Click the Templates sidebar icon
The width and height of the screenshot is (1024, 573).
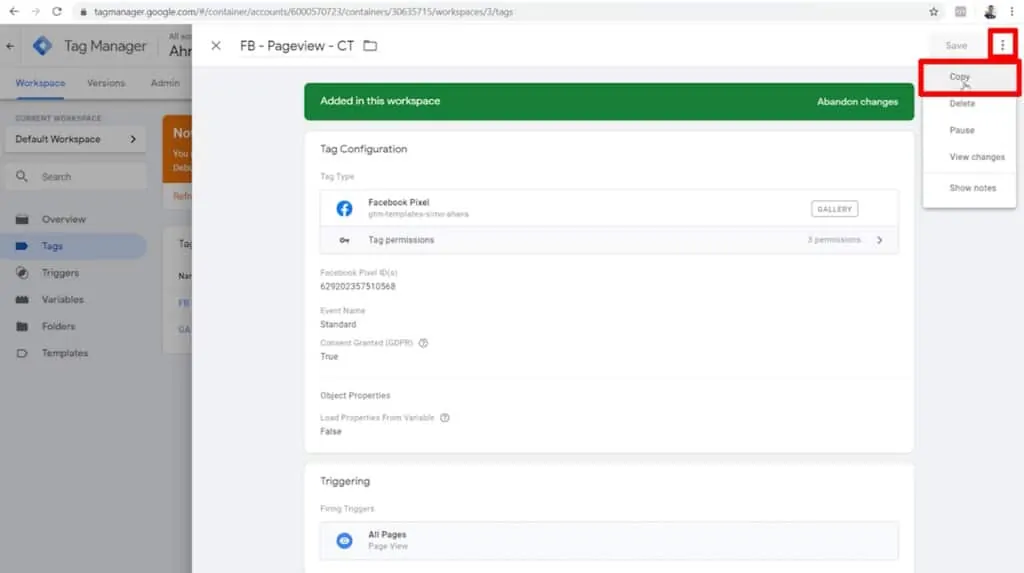[22, 353]
